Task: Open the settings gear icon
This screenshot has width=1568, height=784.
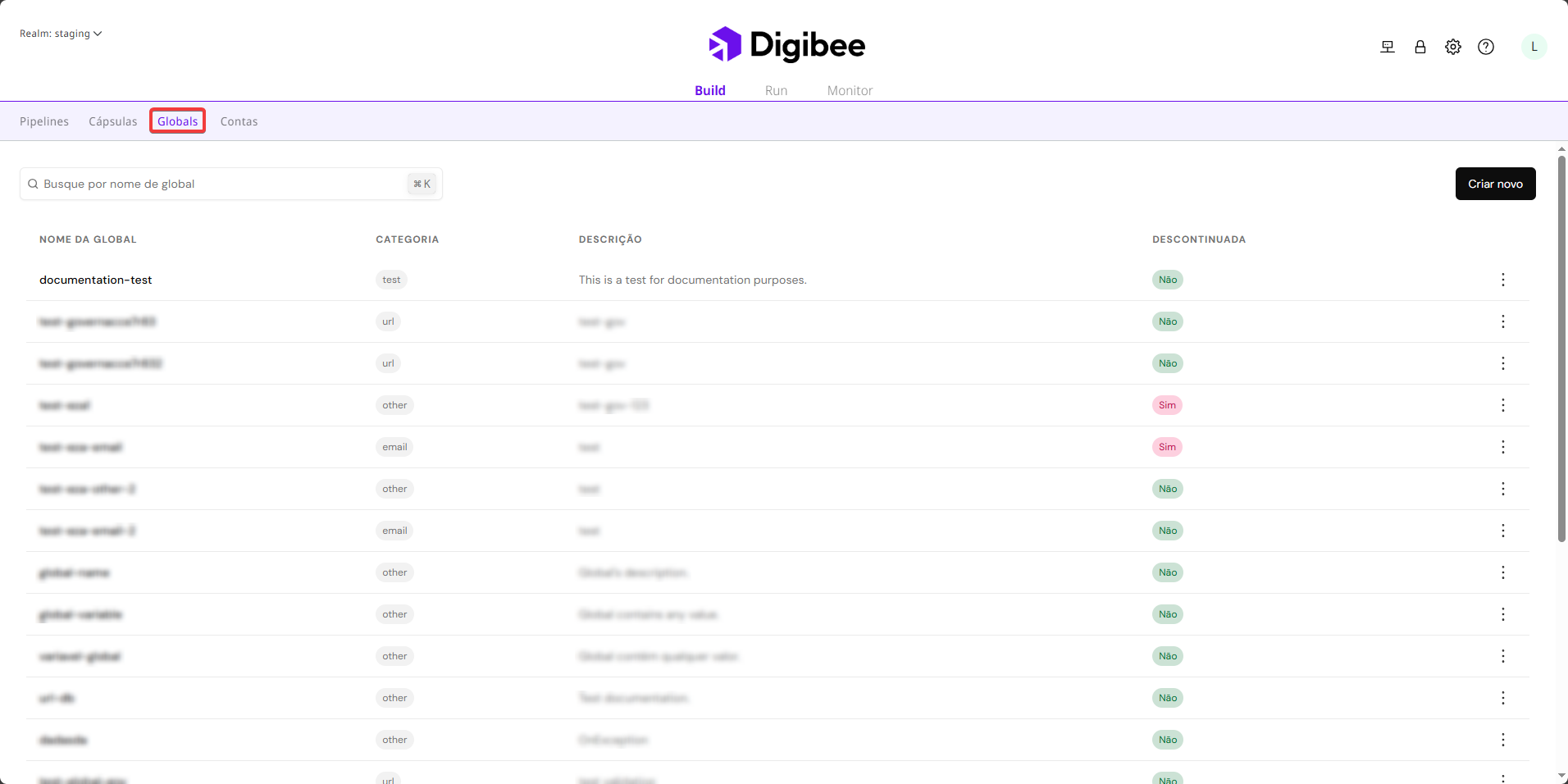Action: coord(1452,47)
